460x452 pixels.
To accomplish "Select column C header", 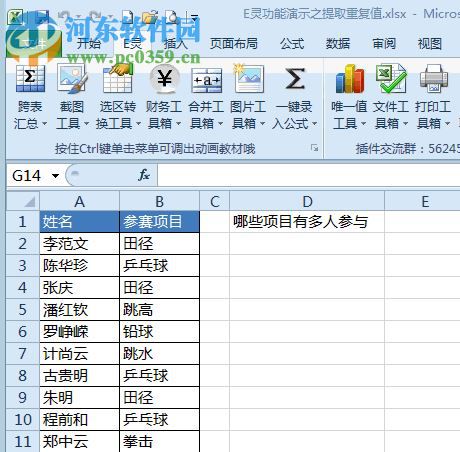I will 215,201.
